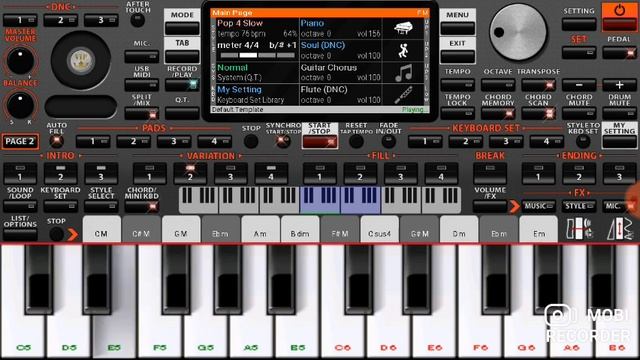The image size is (640, 360).
Task: Click the transpose minus button
Action: point(579,85)
